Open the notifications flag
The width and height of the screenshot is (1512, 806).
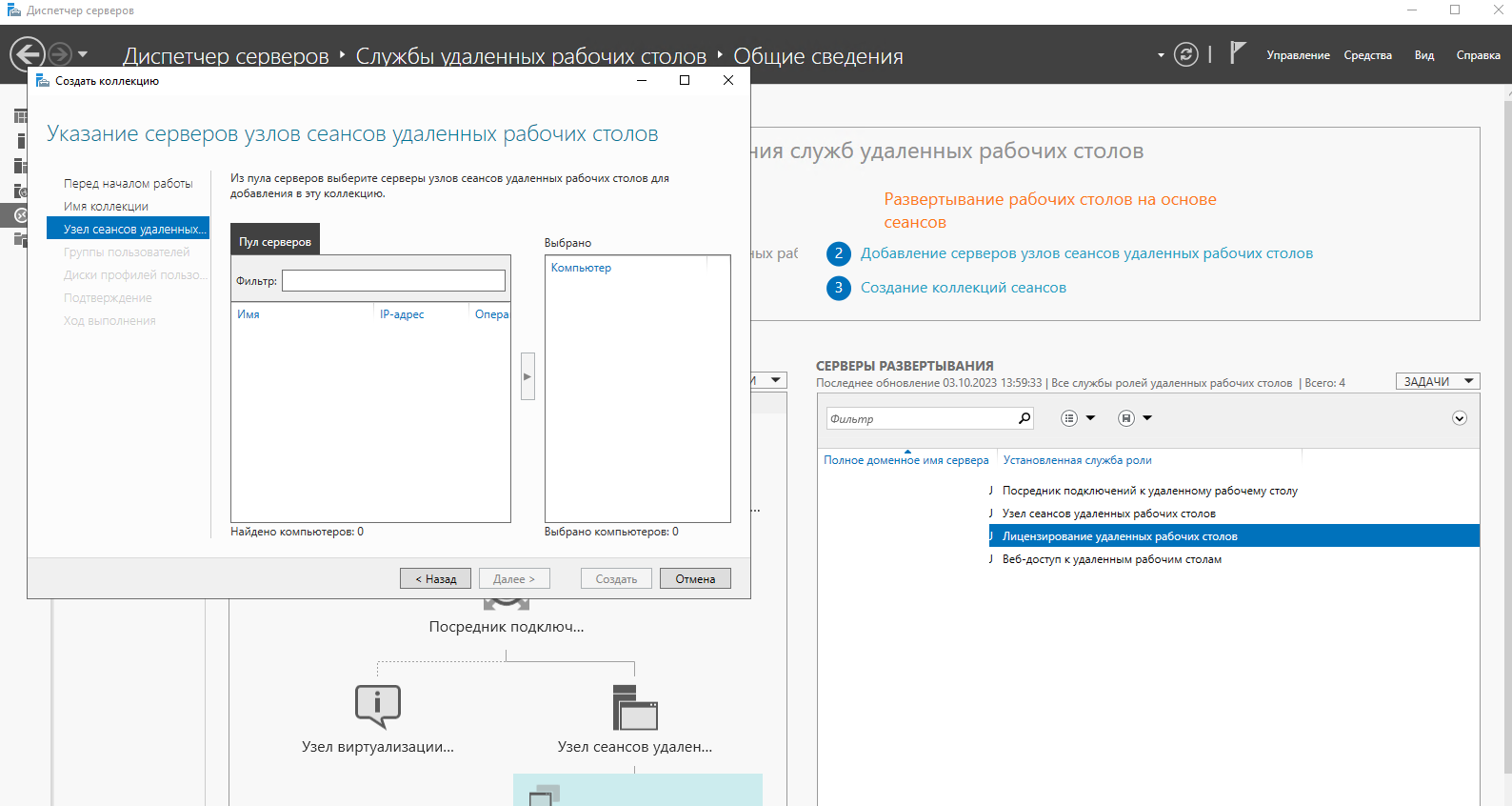(1237, 53)
